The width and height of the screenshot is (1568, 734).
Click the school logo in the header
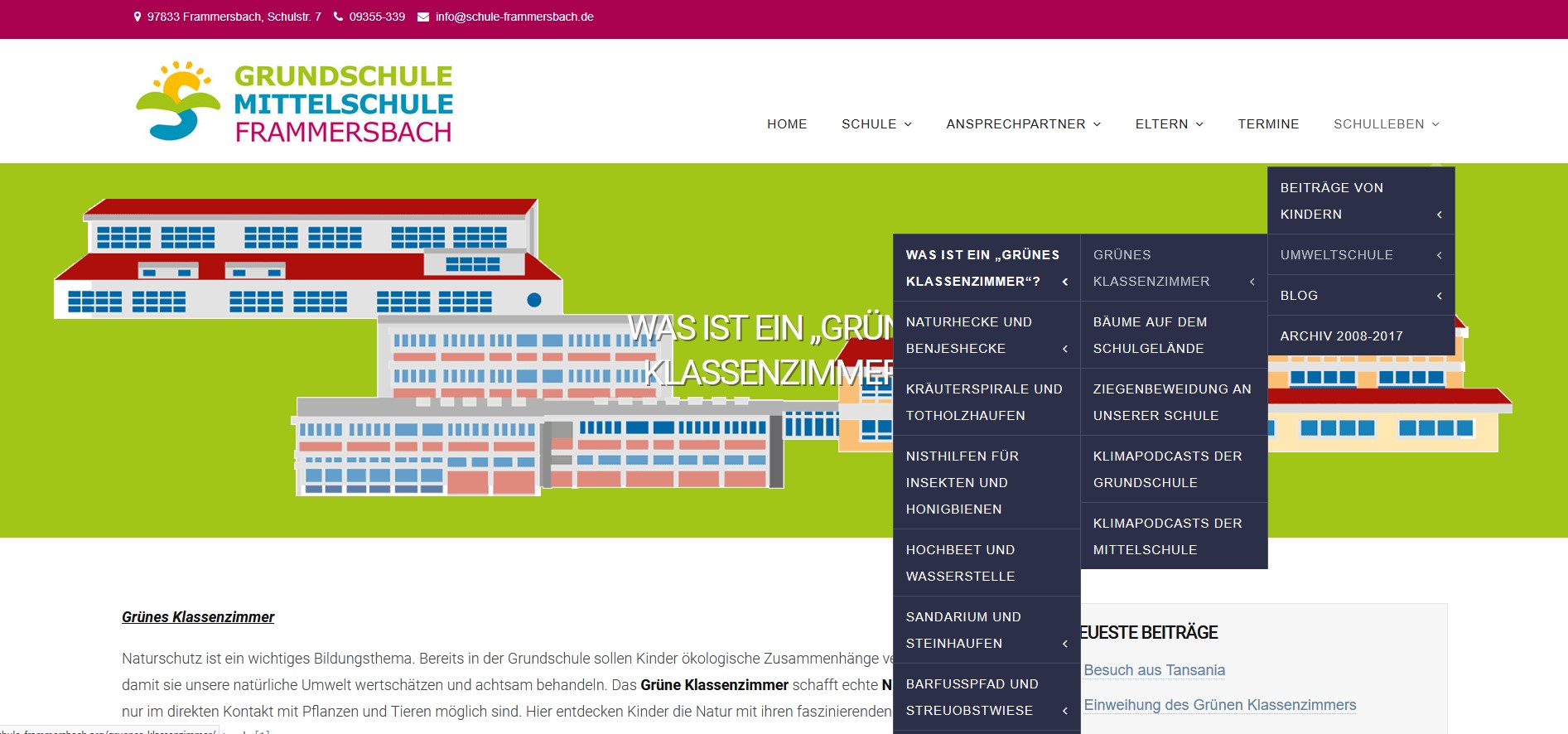coord(294,103)
